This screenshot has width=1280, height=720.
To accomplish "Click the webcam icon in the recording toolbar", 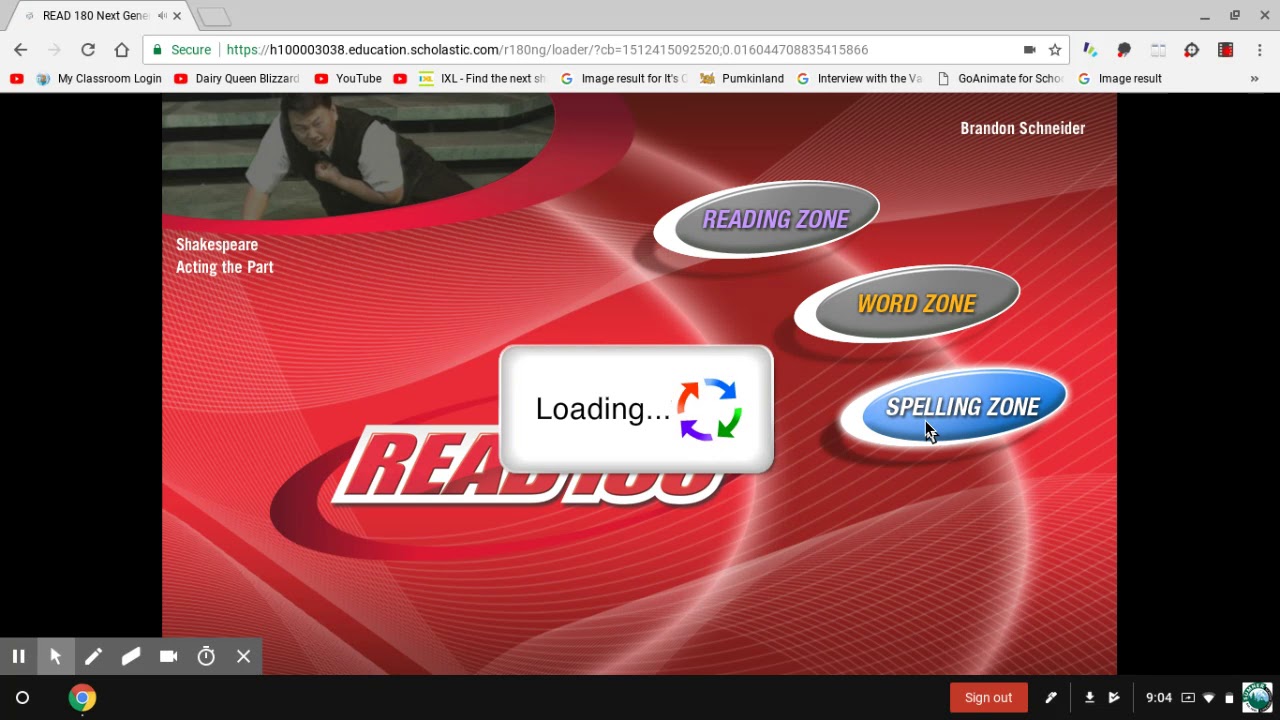I will click(168, 656).
